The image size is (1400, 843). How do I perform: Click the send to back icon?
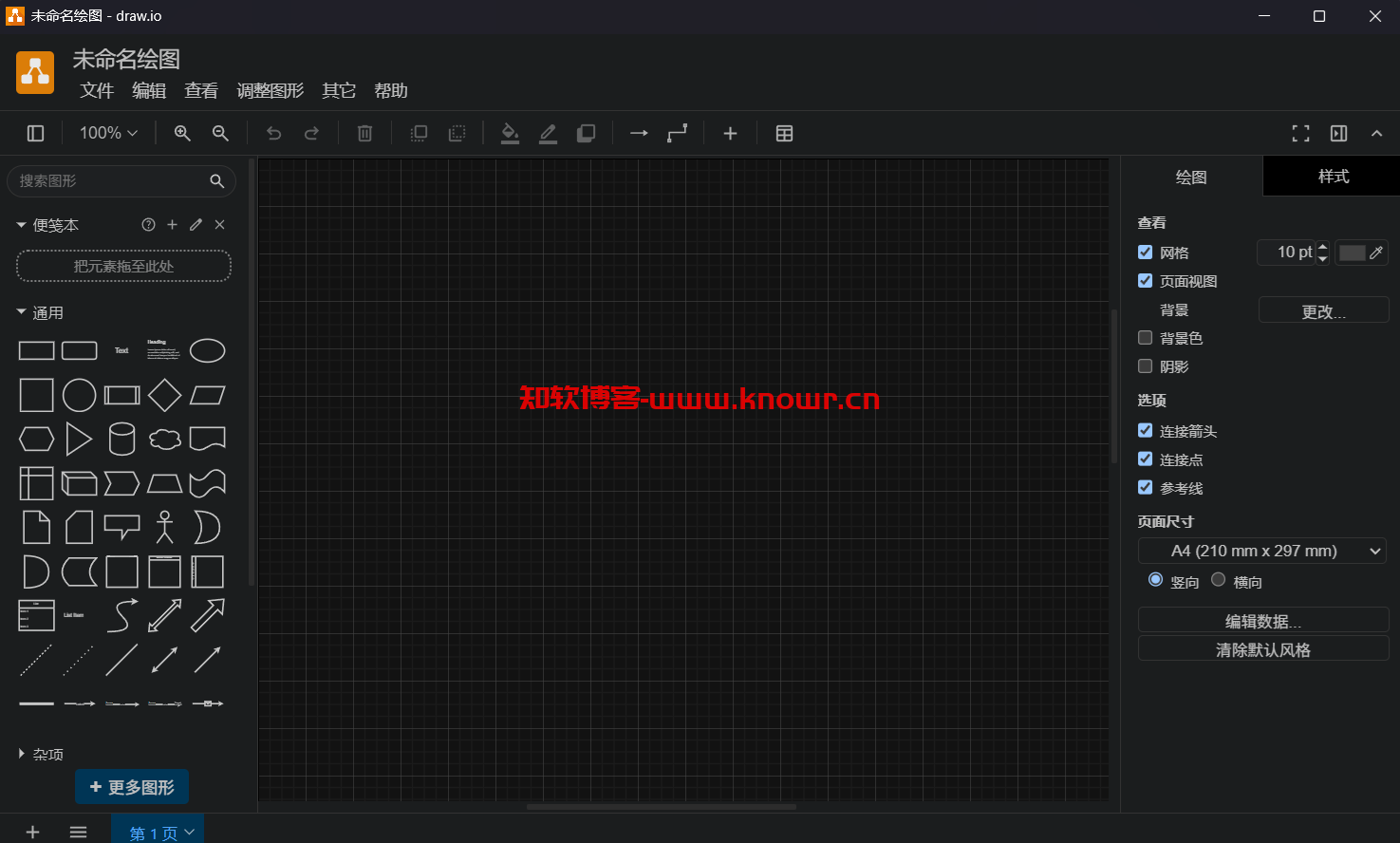pos(457,134)
